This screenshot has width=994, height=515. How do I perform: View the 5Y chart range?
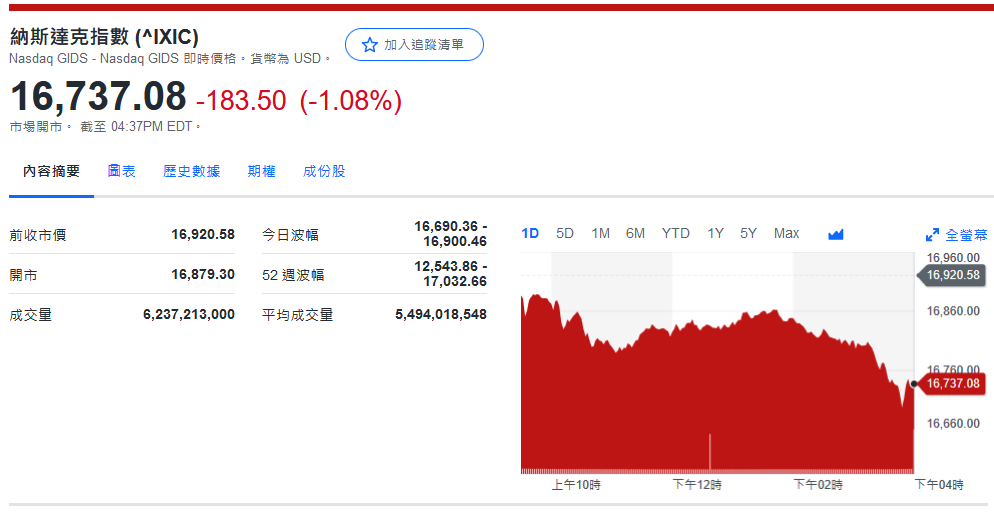pos(748,233)
